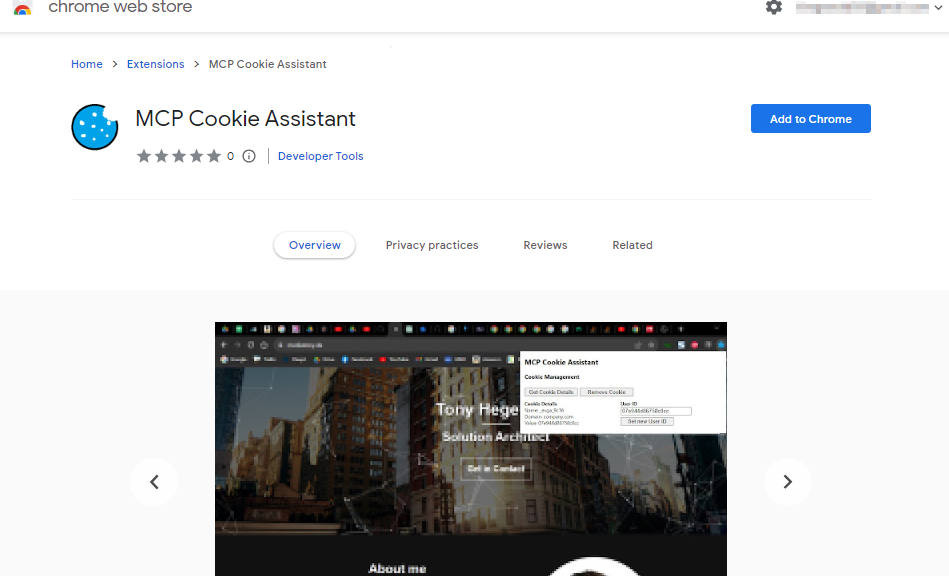949x576 pixels.
Task: Open settings via the gear icon
Action: click(773, 7)
